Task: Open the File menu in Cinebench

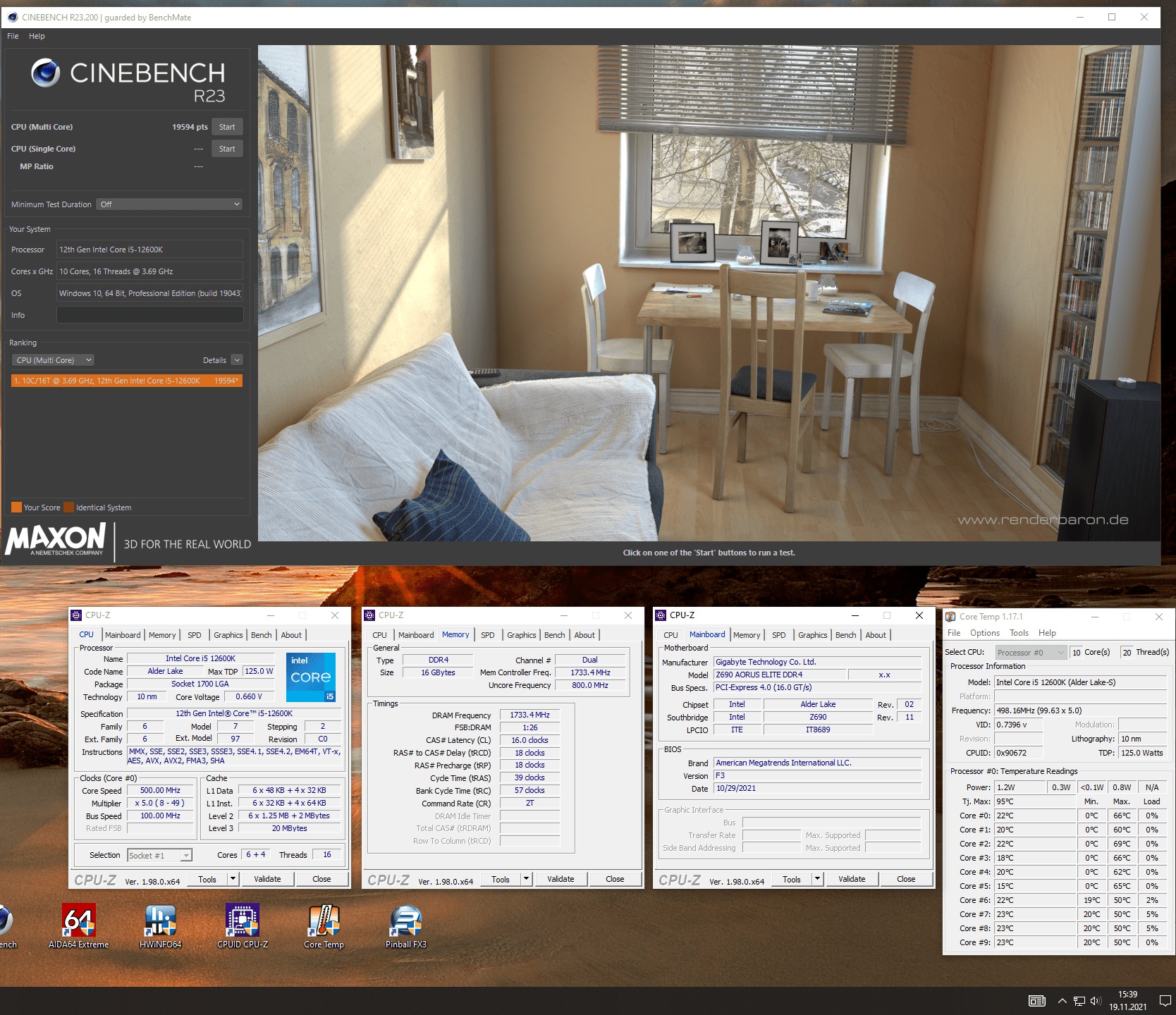Action: [x=13, y=36]
